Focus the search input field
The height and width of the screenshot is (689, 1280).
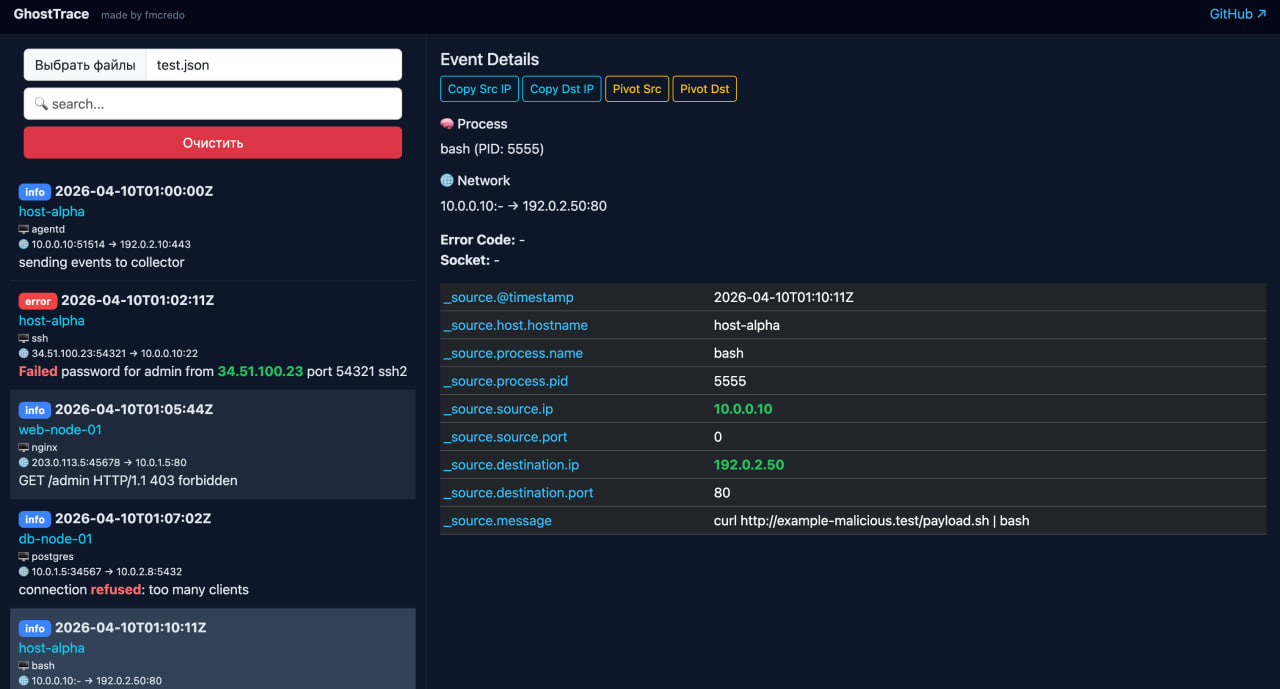213,104
